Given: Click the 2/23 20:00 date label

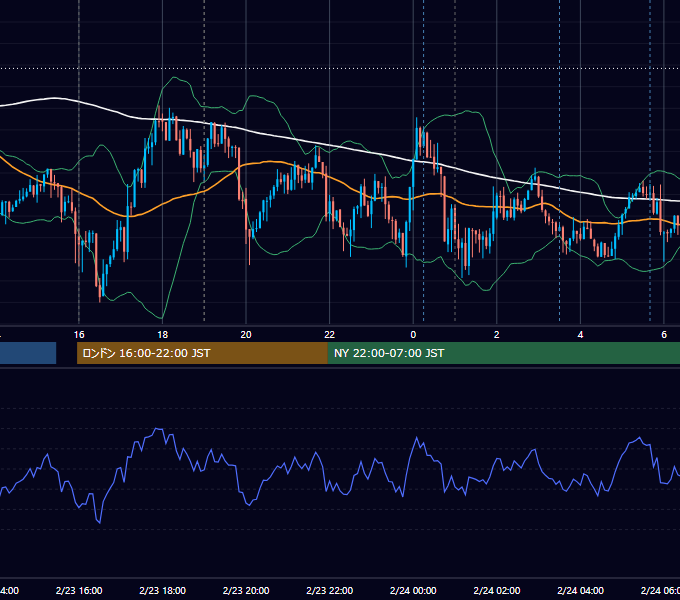Looking at the screenshot, I should click(246, 590).
